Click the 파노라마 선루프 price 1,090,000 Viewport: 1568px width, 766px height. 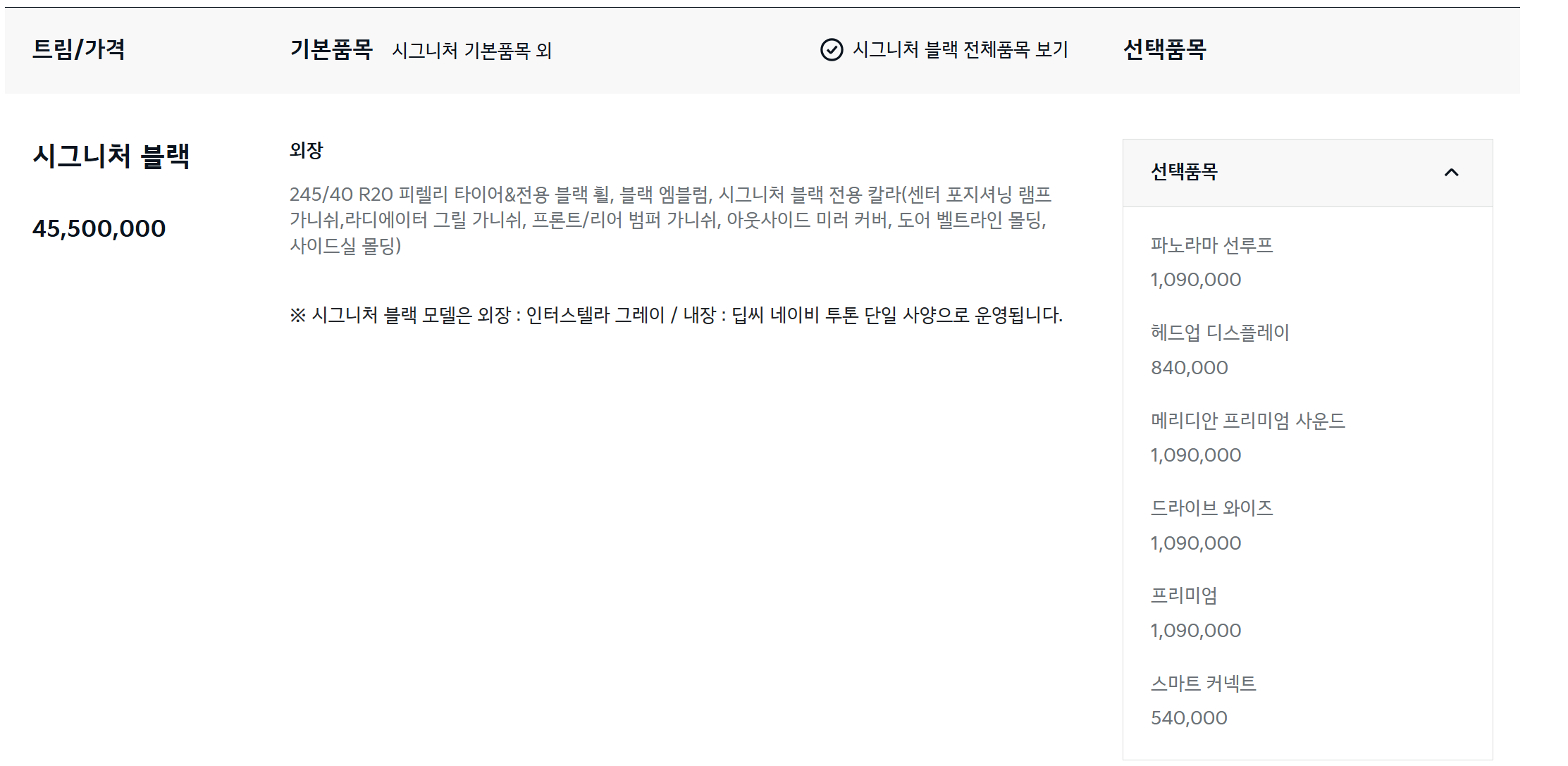1195,279
